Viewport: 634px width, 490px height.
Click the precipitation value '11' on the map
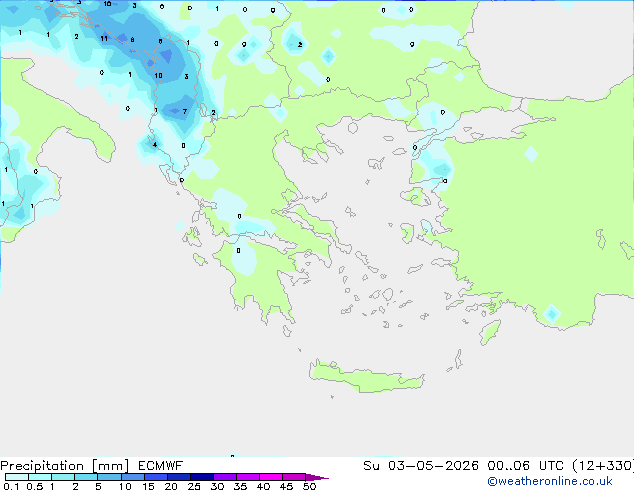tap(104, 38)
